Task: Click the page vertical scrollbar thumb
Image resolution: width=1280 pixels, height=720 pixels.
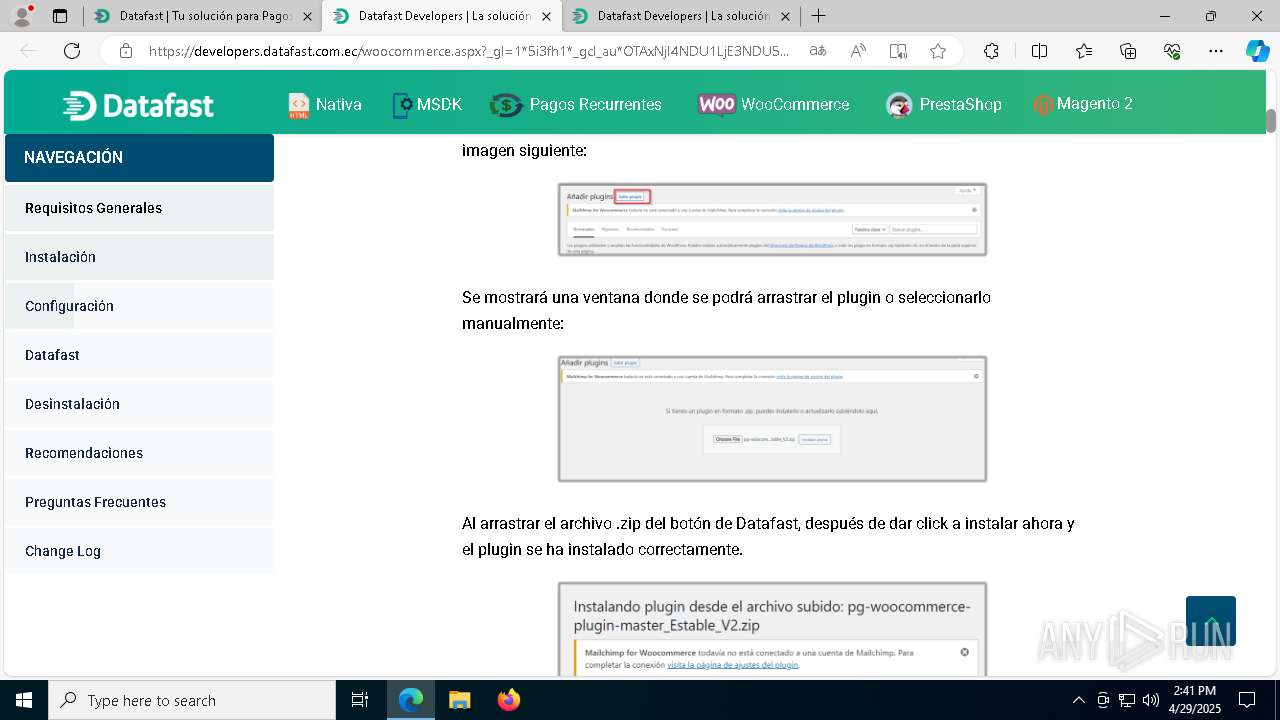Action: (x=1271, y=120)
